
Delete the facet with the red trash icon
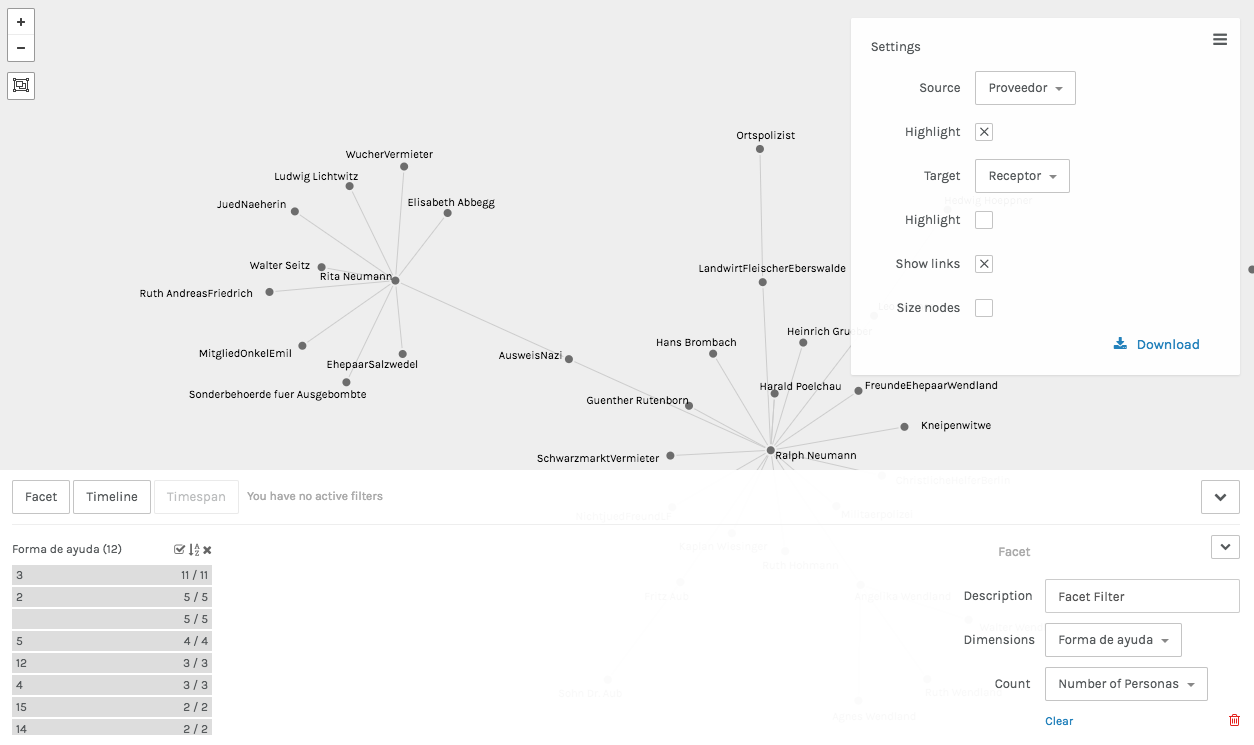point(1234,720)
